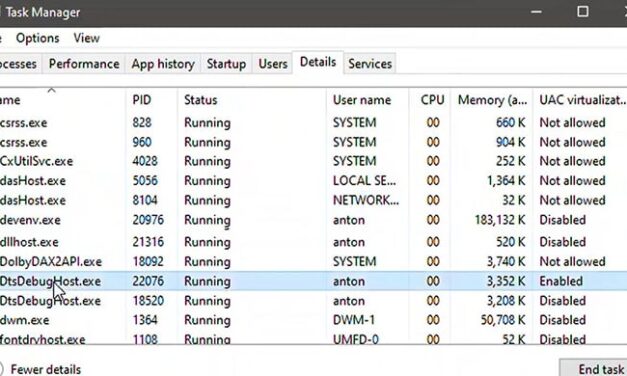Viewport: 627px width, 376px height.
Task: Click PID value 21316
Action: click(x=148, y=242)
